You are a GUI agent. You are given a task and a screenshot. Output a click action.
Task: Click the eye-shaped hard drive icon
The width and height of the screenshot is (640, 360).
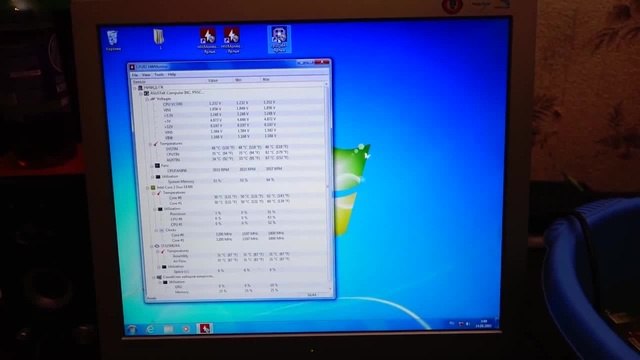coord(157,246)
